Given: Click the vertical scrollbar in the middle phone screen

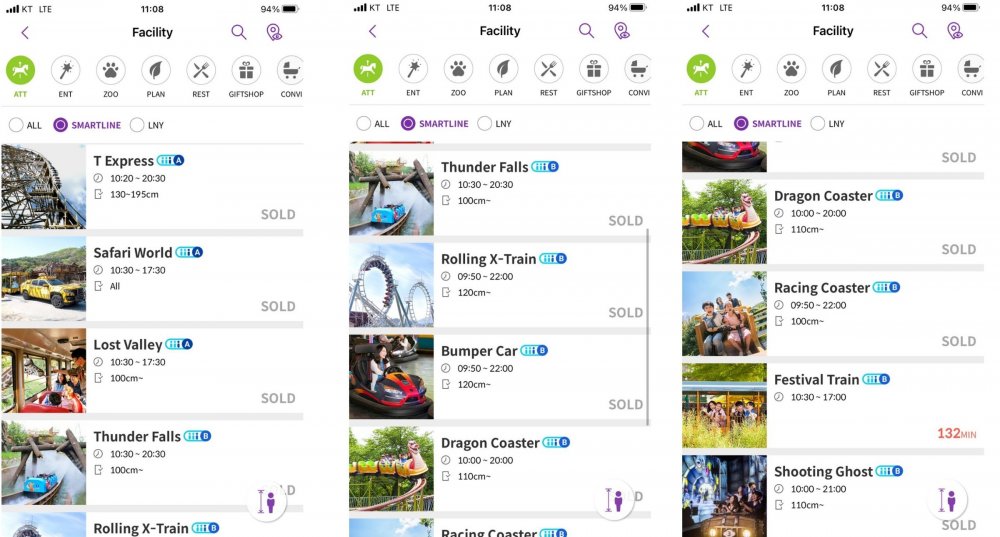Looking at the screenshot, I should [x=648, y=327].
